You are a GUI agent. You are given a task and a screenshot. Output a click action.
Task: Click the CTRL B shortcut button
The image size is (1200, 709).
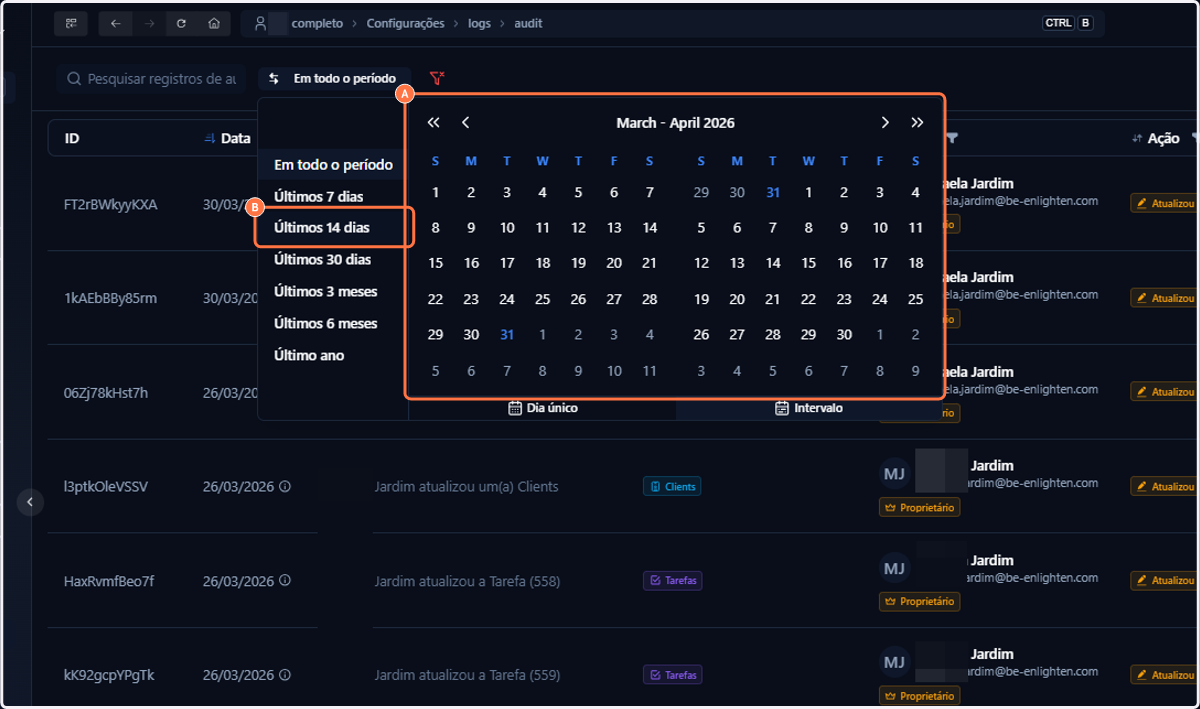pyautogui.click(x=1068, y=23)
